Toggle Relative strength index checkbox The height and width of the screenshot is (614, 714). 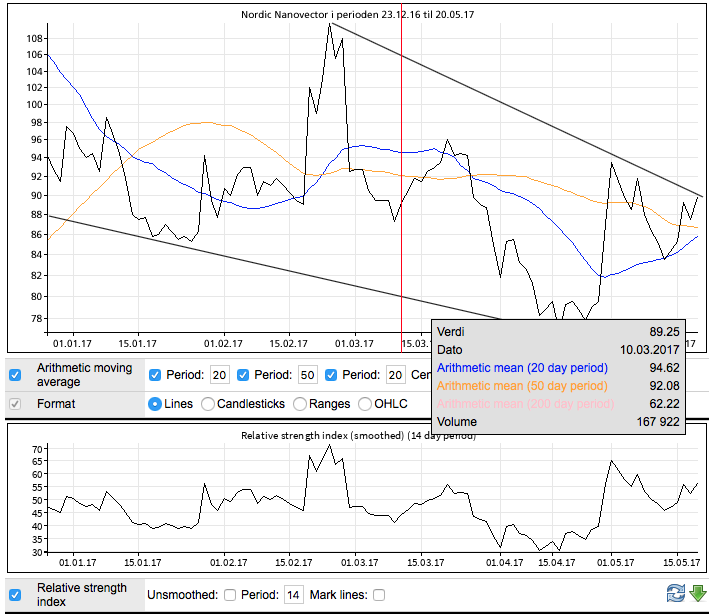click(x=15, y=595)
